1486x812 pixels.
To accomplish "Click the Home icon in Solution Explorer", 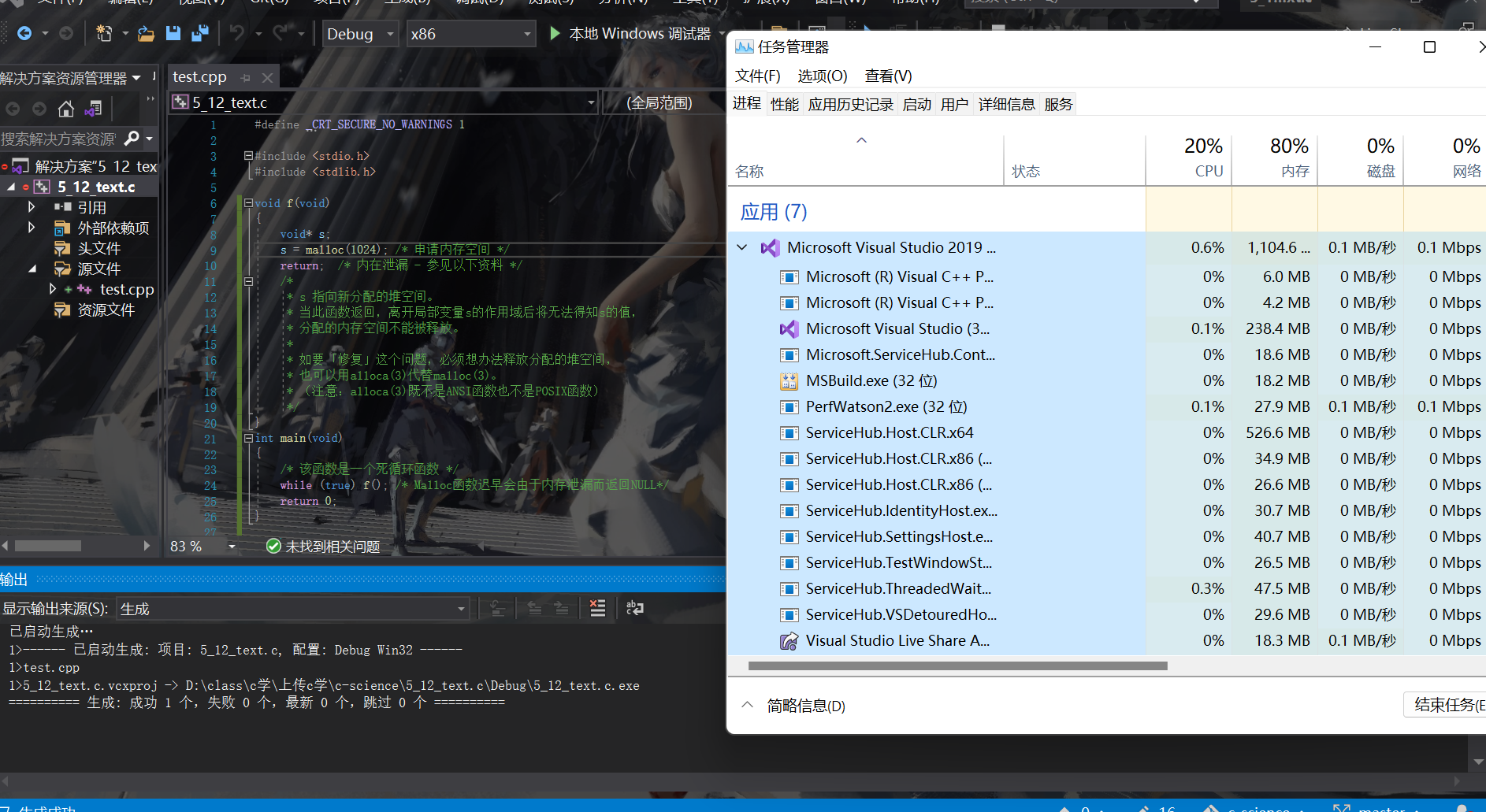I will point(66,109).
